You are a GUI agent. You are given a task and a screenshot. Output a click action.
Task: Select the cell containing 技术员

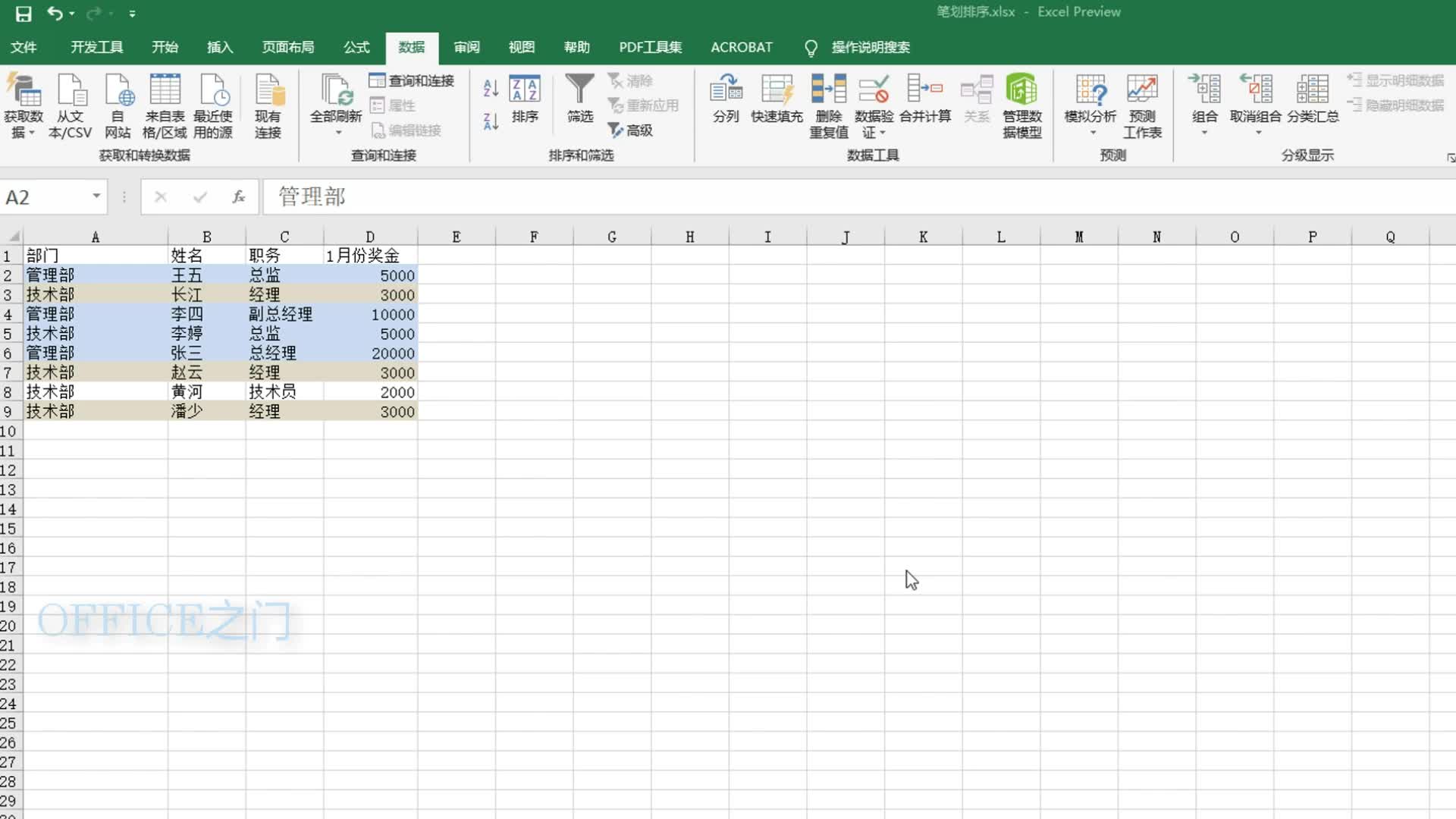tap(284, 392)
